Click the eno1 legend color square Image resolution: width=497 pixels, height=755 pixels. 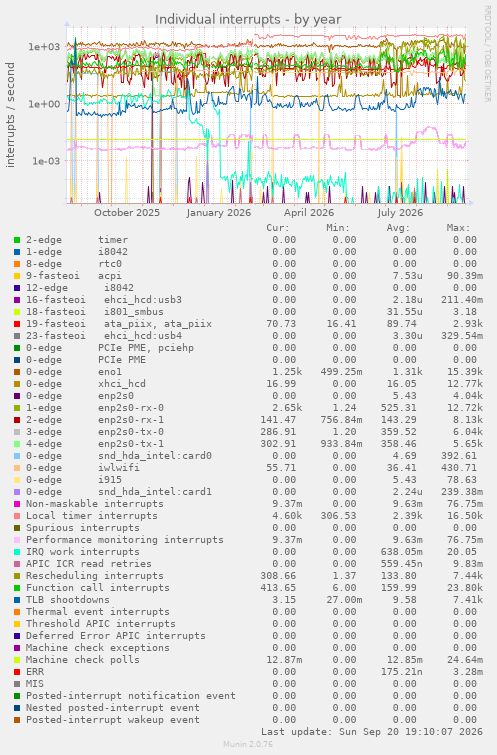17,372
